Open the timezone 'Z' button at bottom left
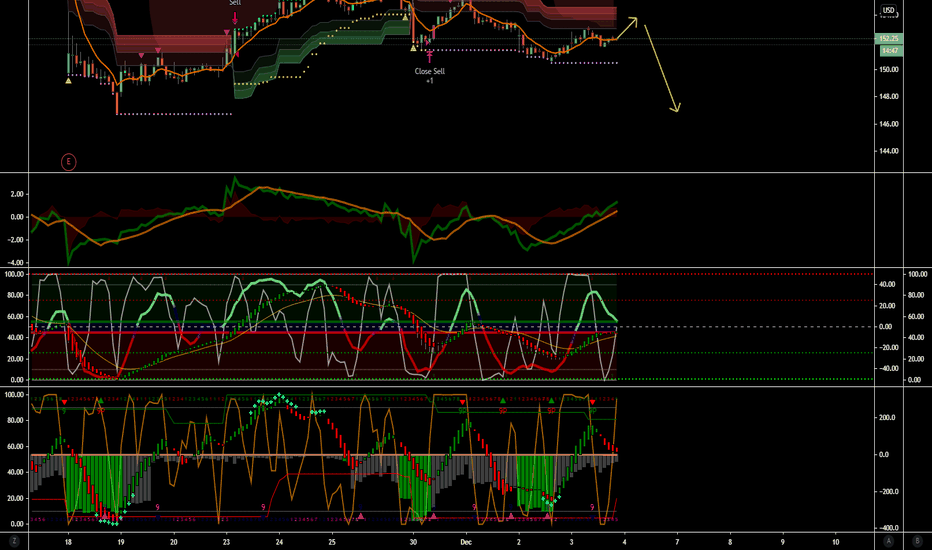Screen dimensions: 932x550 (x=14, y=541)
